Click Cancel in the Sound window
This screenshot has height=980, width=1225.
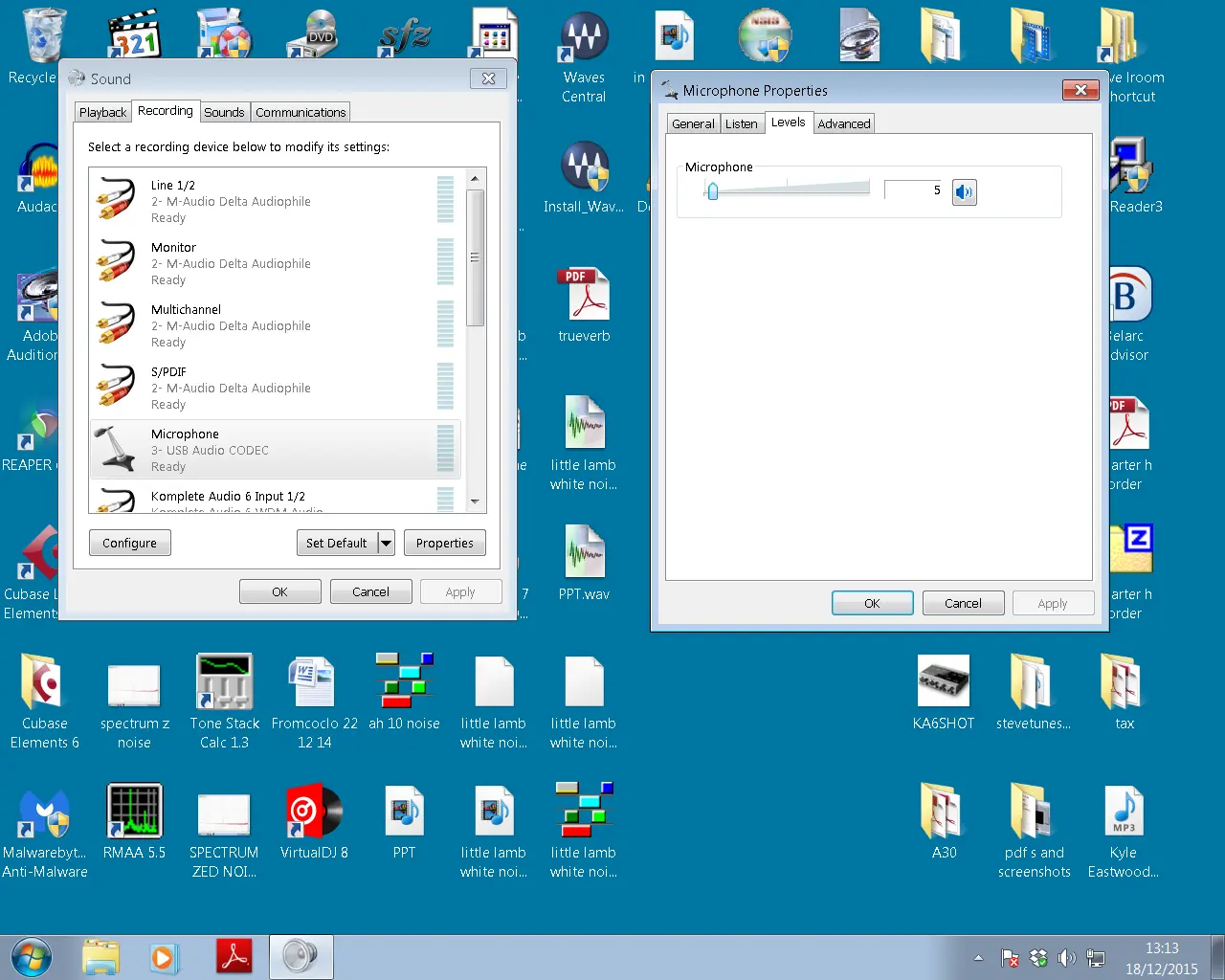pos(370,591)
